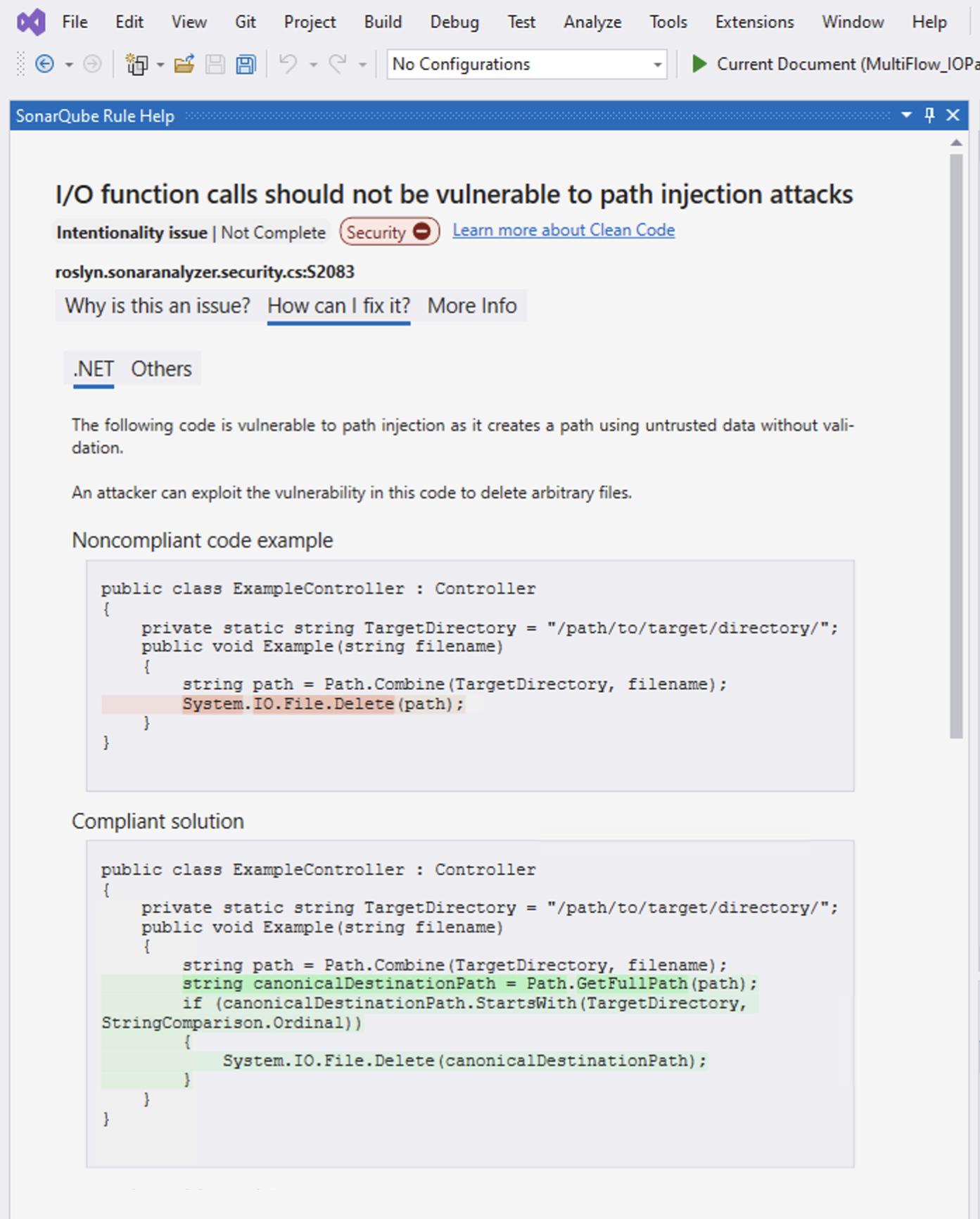Click the rule key roslyn.sonaranalyzer.security.cs:S2083
Screen dimensions: 980x1219
[x=205, y=272]
